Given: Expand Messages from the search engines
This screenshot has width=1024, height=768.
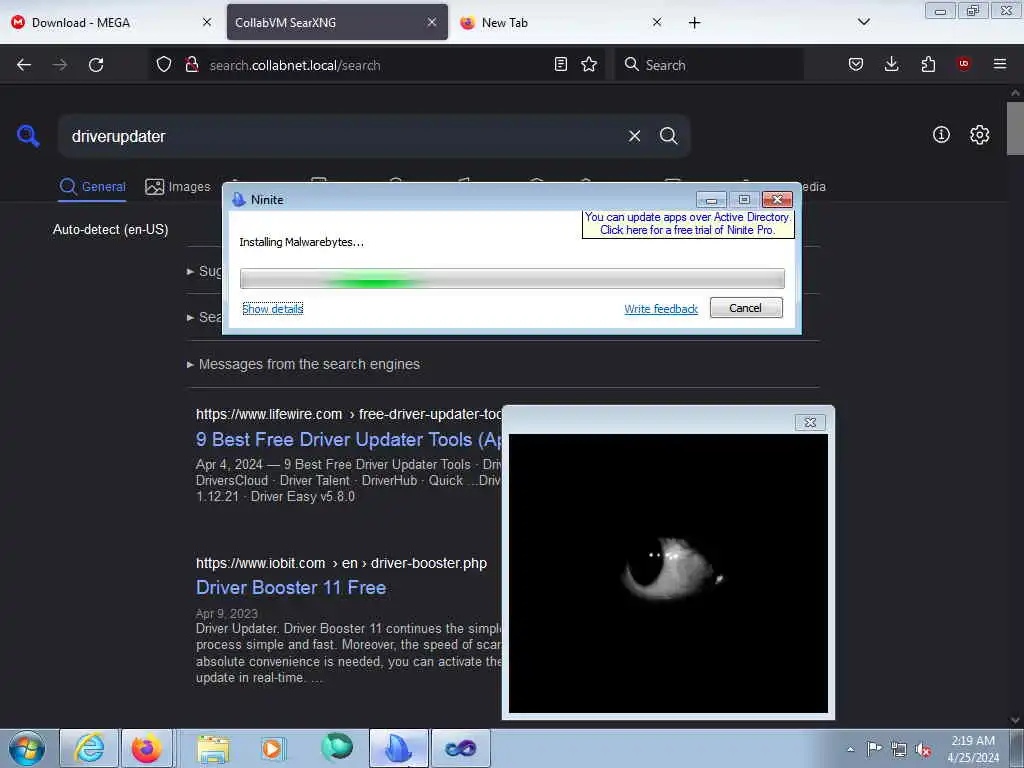Looking at the screenshot, I should pos(304,364).
